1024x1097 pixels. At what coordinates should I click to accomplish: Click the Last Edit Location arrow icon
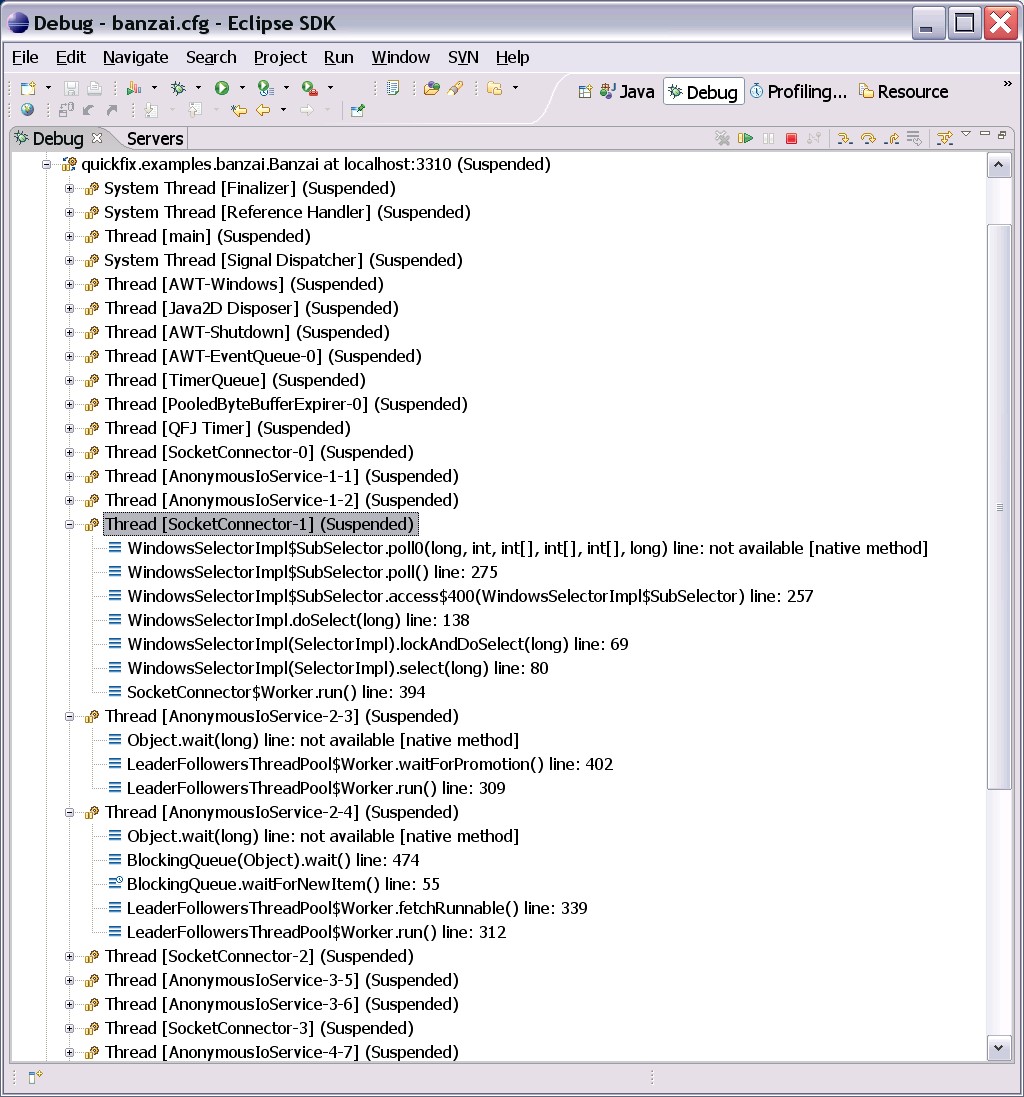tap(239, 110)
